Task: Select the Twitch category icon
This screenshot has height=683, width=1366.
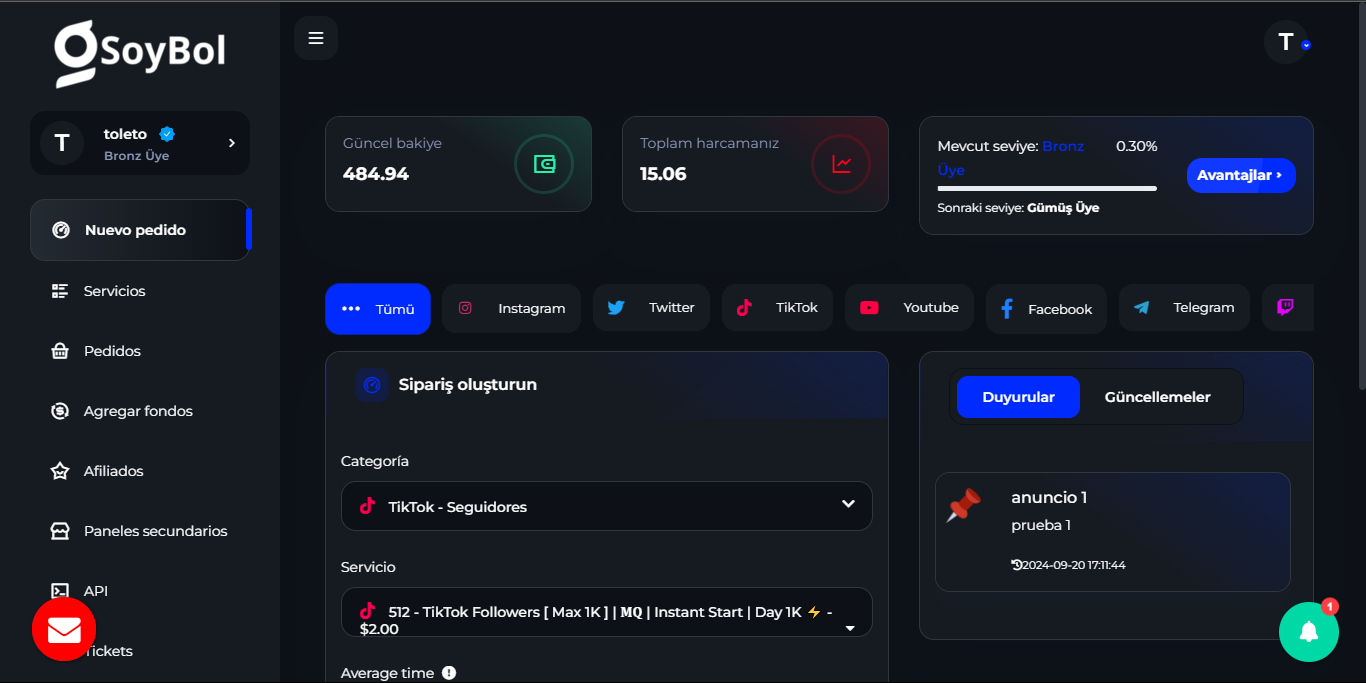Action: (1286, 308)
